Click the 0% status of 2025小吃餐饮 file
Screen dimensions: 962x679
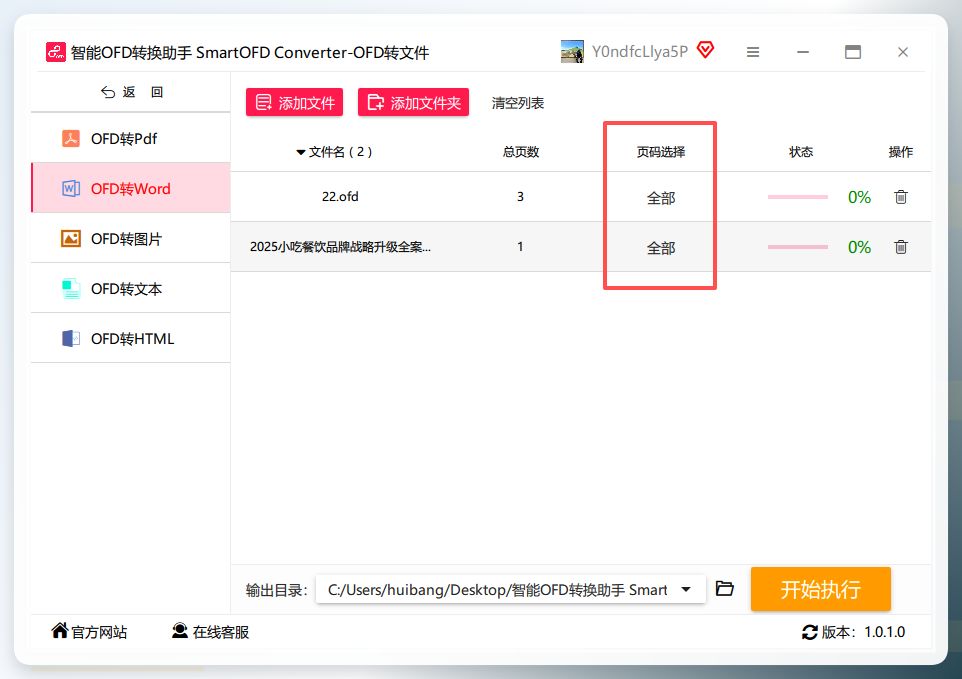coord(859,247)
